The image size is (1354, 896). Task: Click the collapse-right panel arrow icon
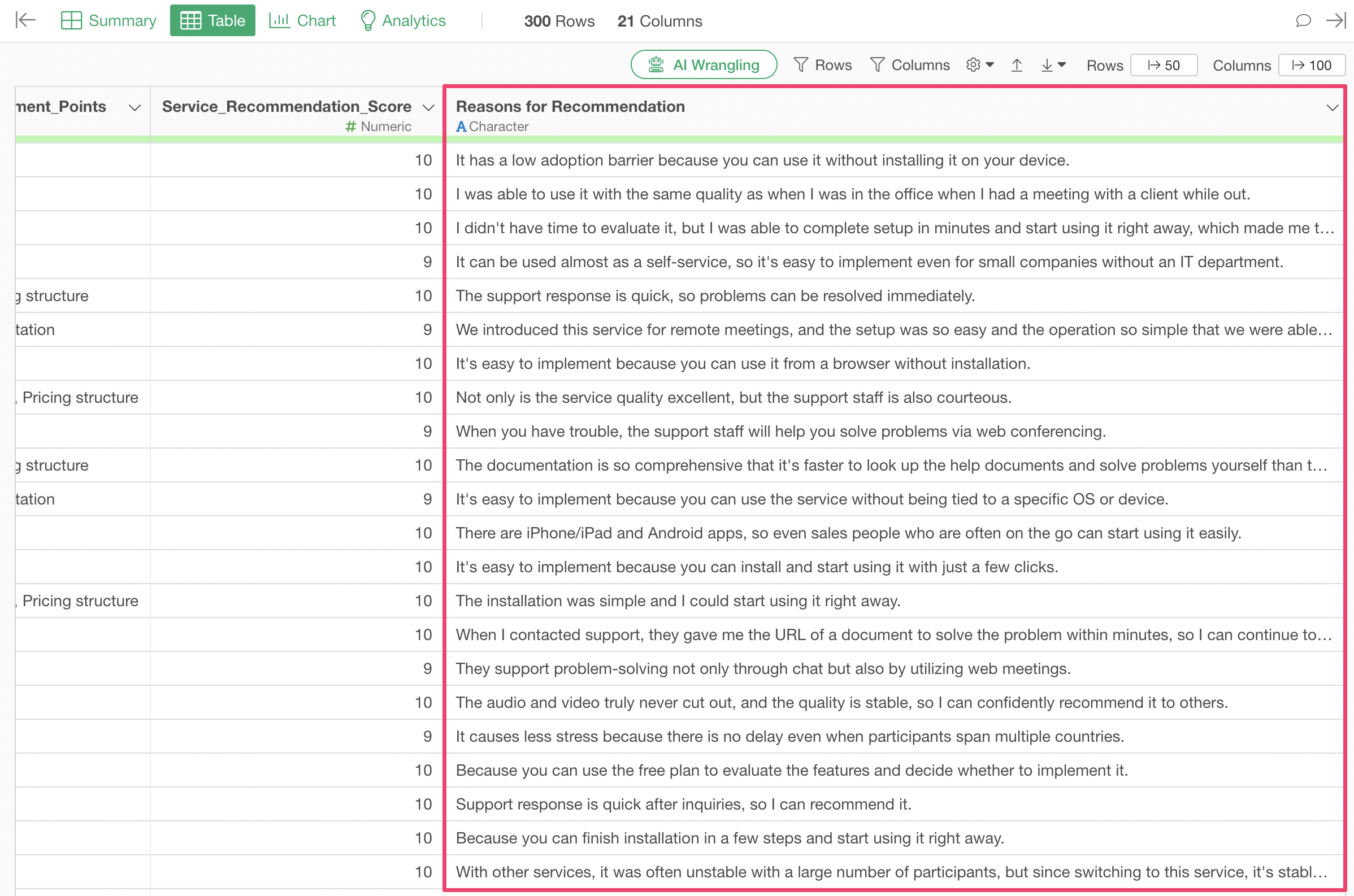[x=1336, y=20]
